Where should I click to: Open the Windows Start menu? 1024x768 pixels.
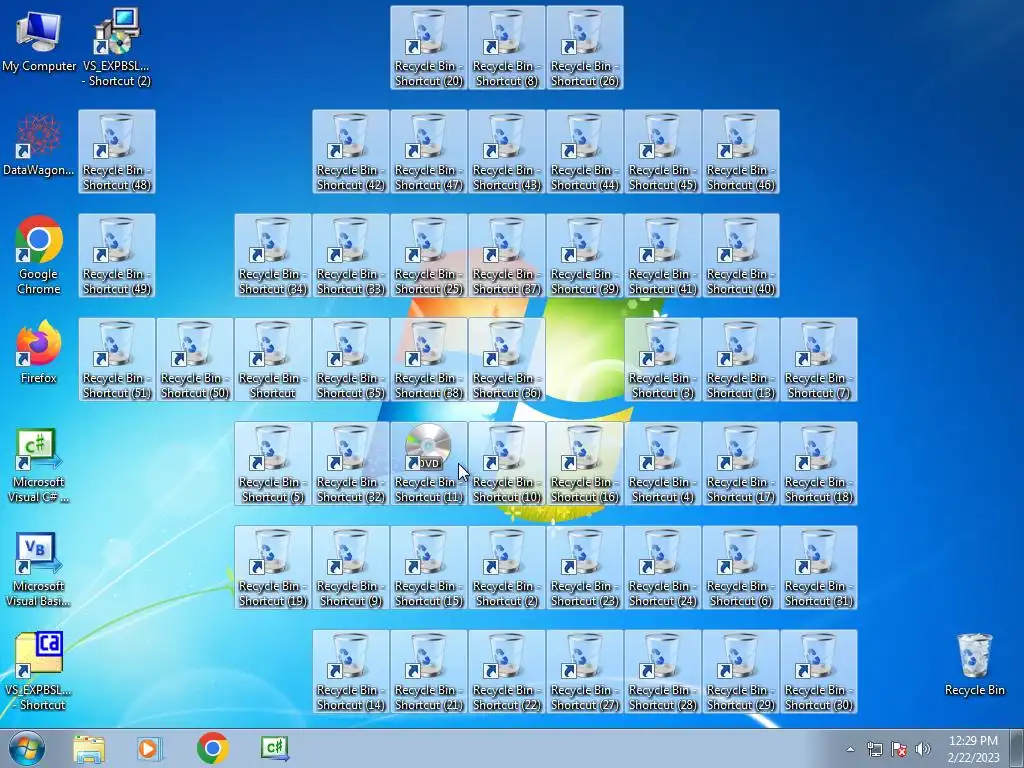(x=27, y=748)
